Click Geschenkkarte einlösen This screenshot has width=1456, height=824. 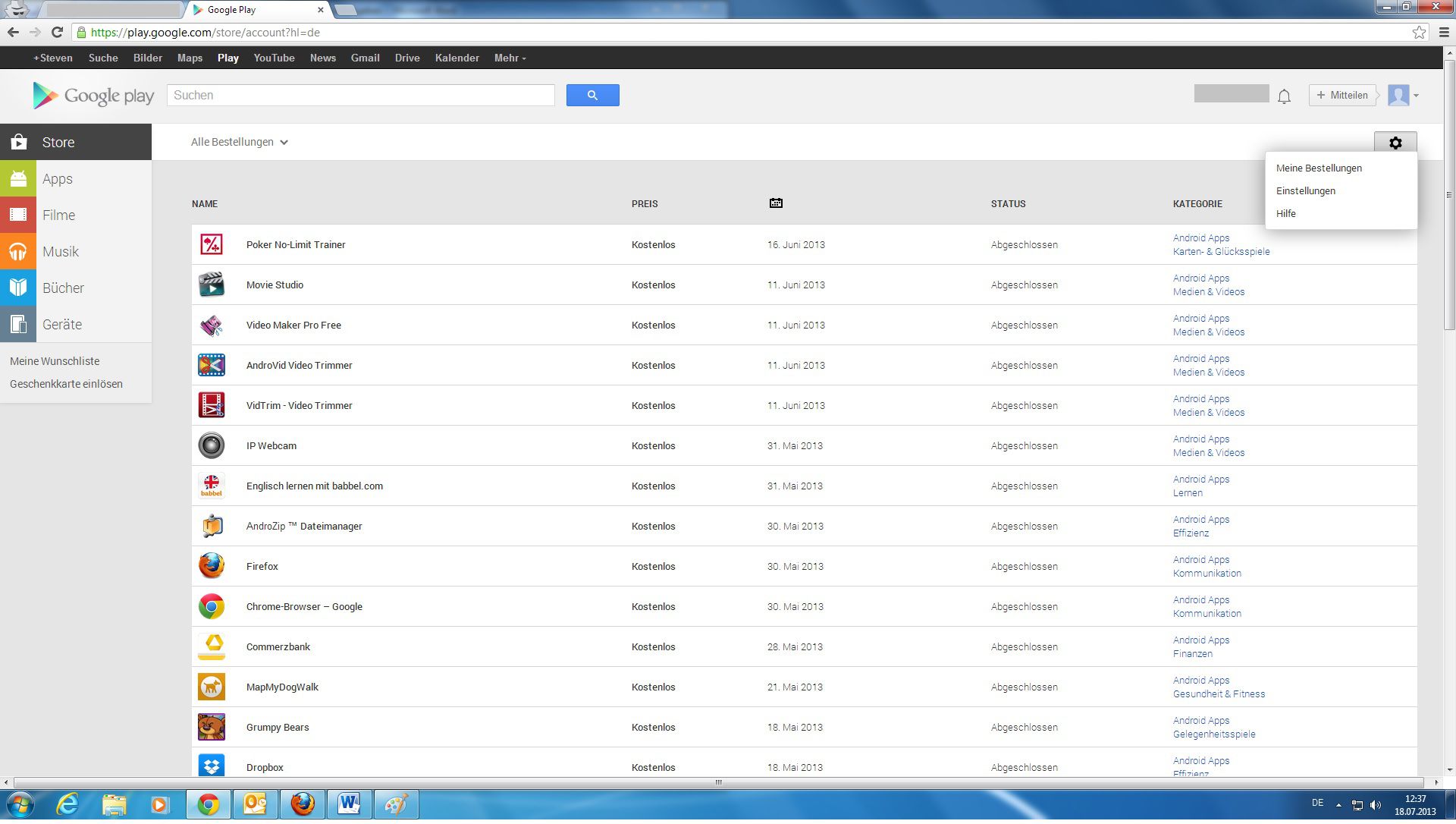tap(67, 384)
